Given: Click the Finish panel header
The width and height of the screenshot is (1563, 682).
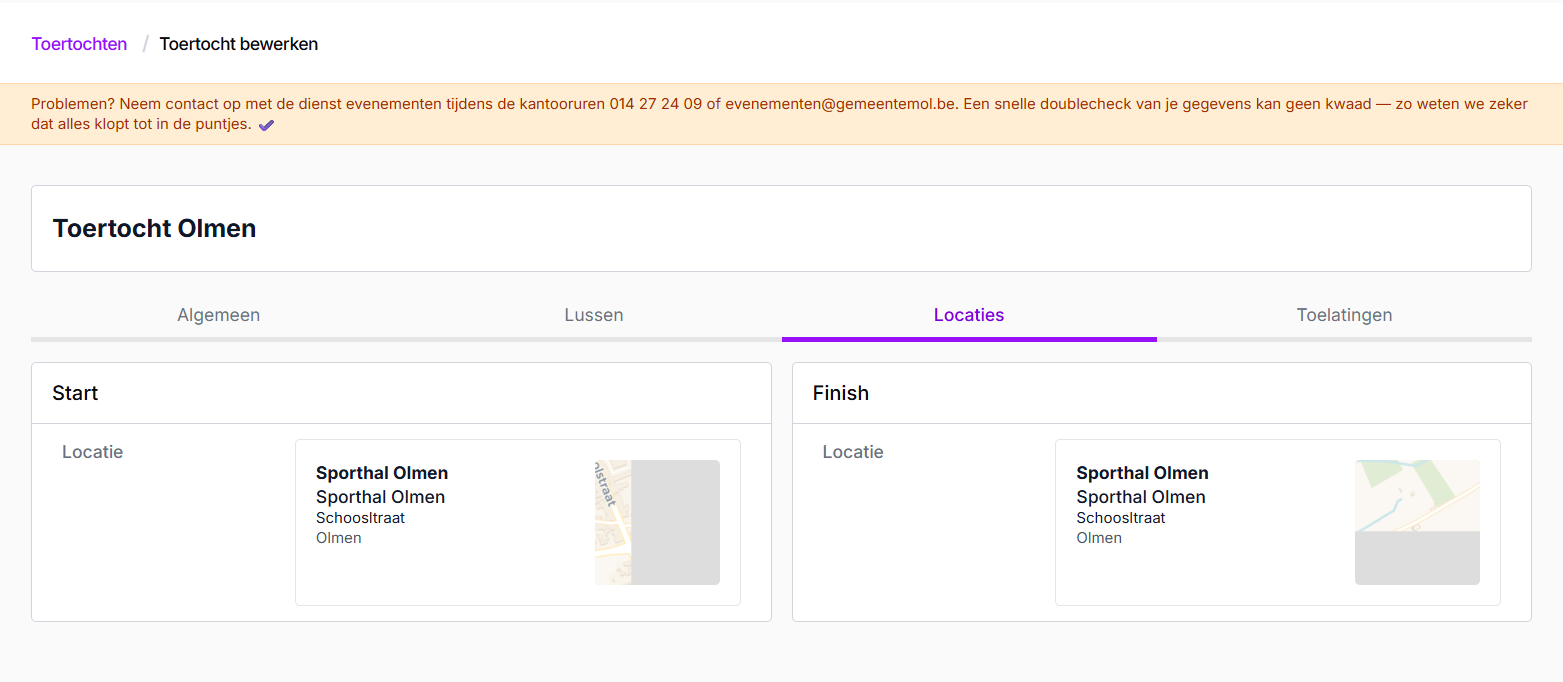Looking at the screenshot, I should point(840,393).
